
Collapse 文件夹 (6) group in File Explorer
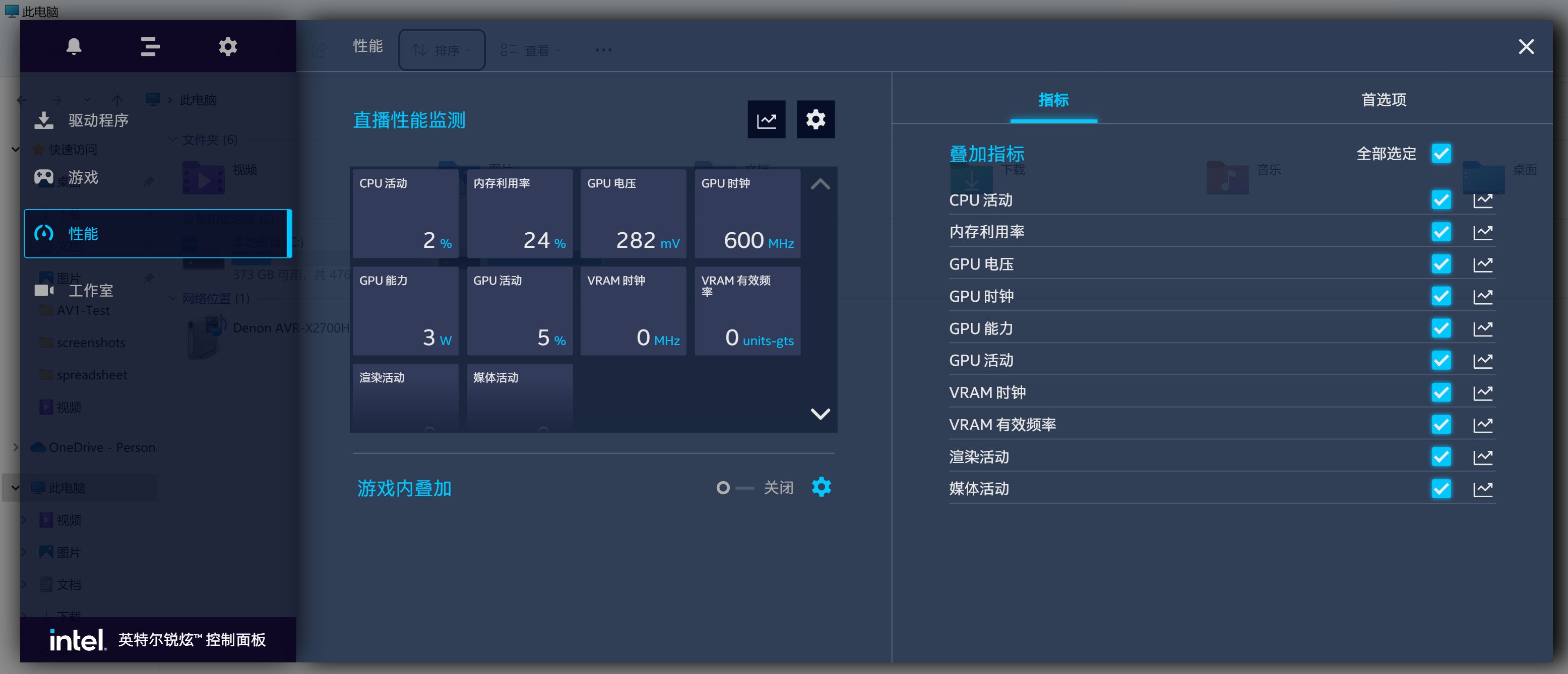click(173, 140)
